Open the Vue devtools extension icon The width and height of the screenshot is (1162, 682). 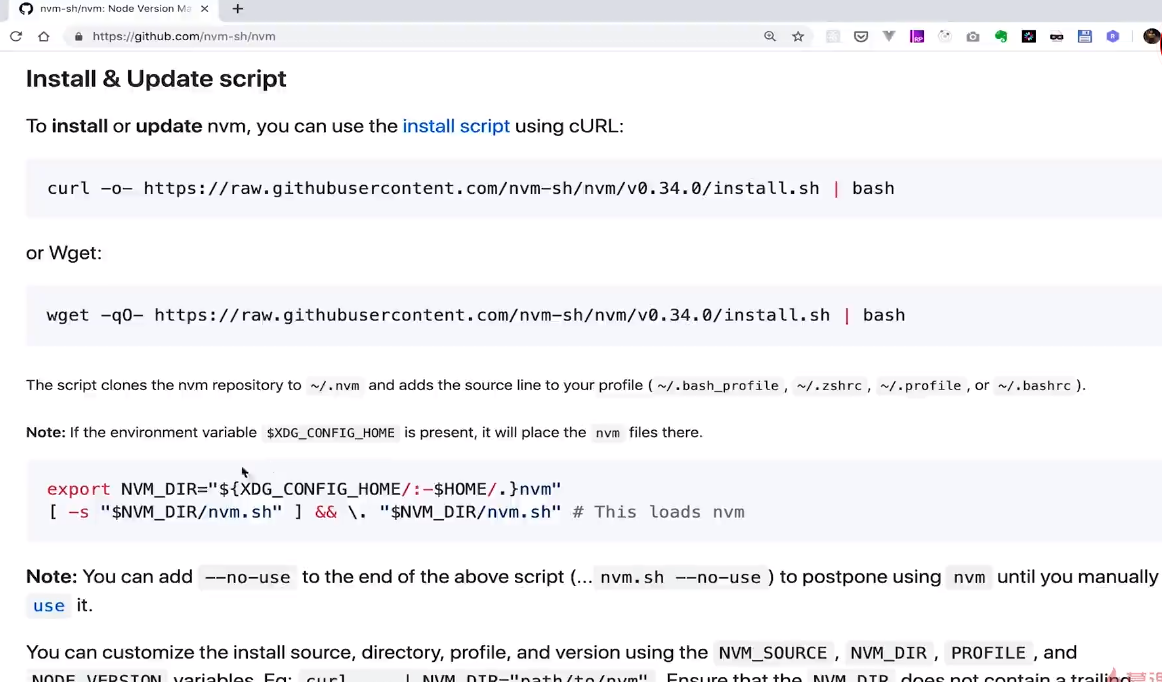pos(889,36)
